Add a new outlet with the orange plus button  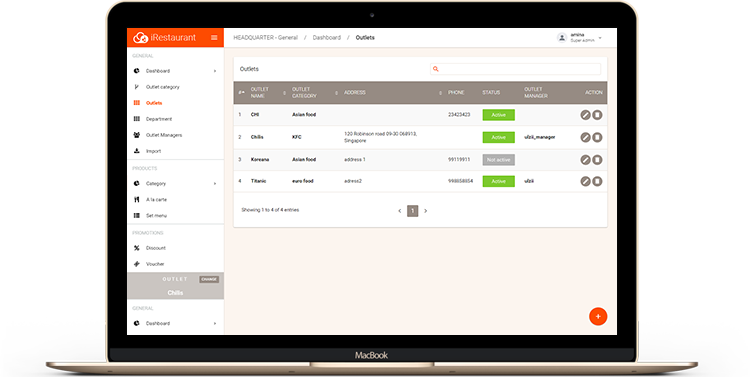598,316
